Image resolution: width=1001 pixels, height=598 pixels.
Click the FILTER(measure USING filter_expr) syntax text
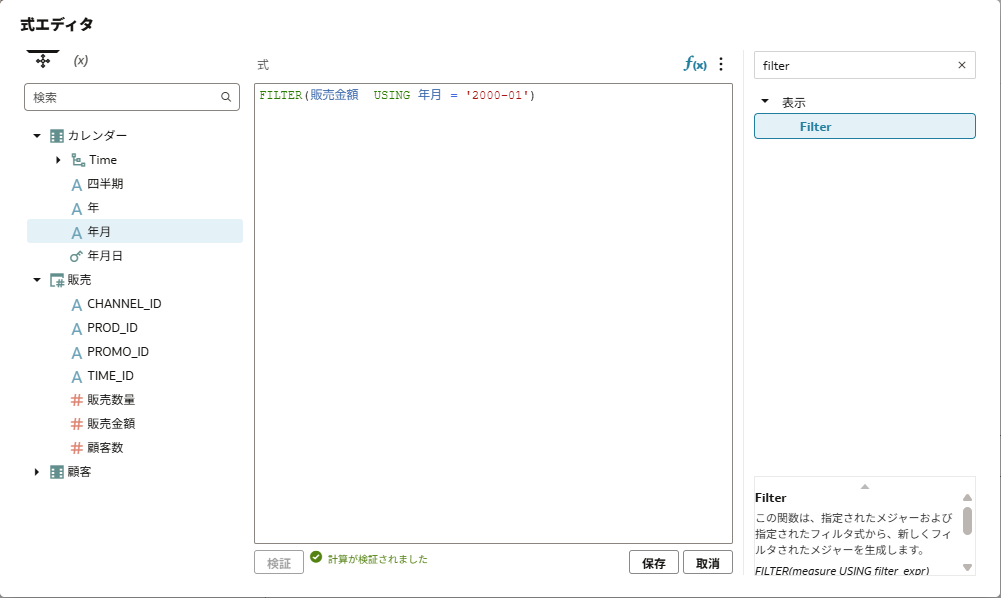coord(842,571)
